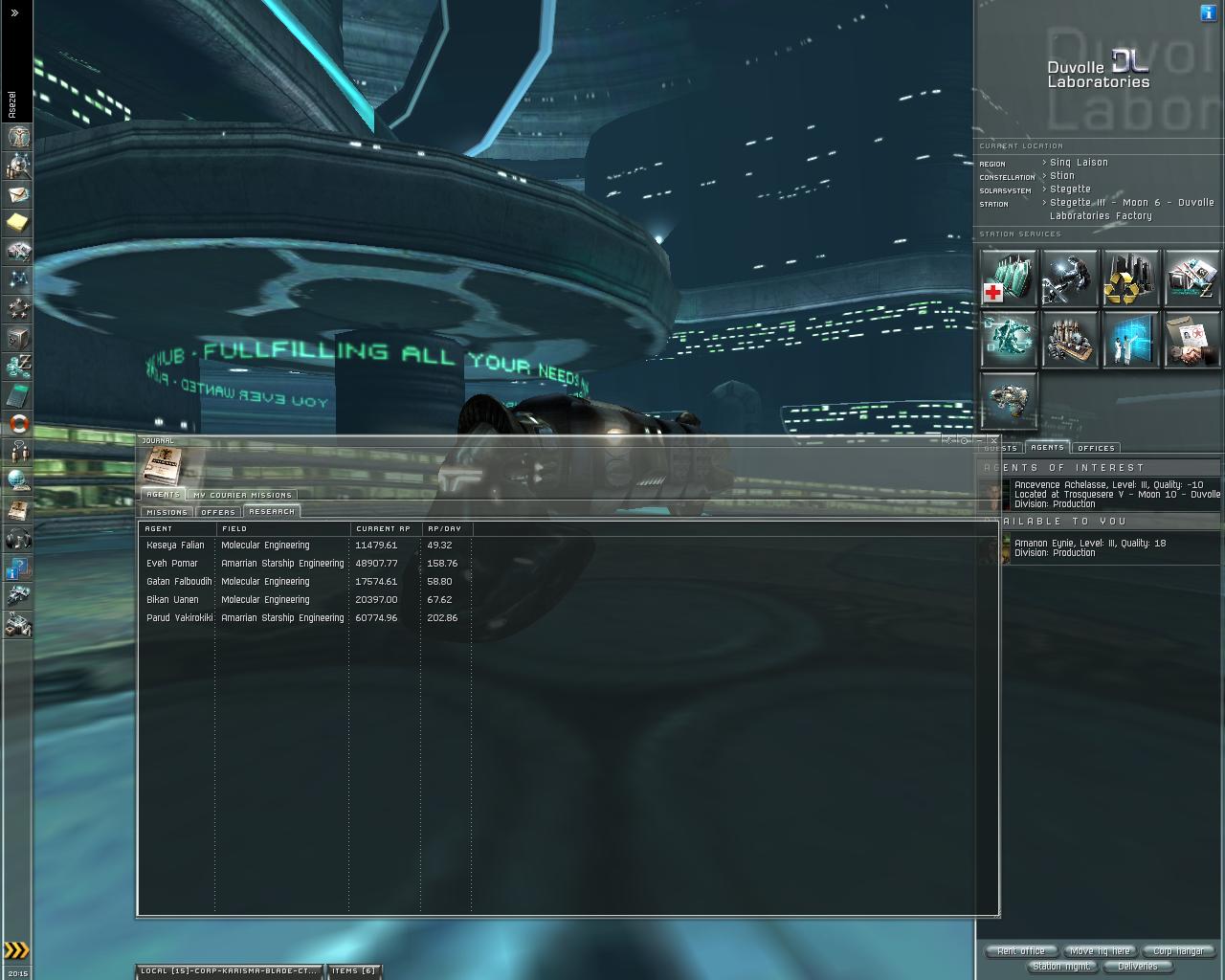The height and width of the screenshot is (980, 1225).
Task: Select the Research sub-tab
Action: (x=272, y=512)
